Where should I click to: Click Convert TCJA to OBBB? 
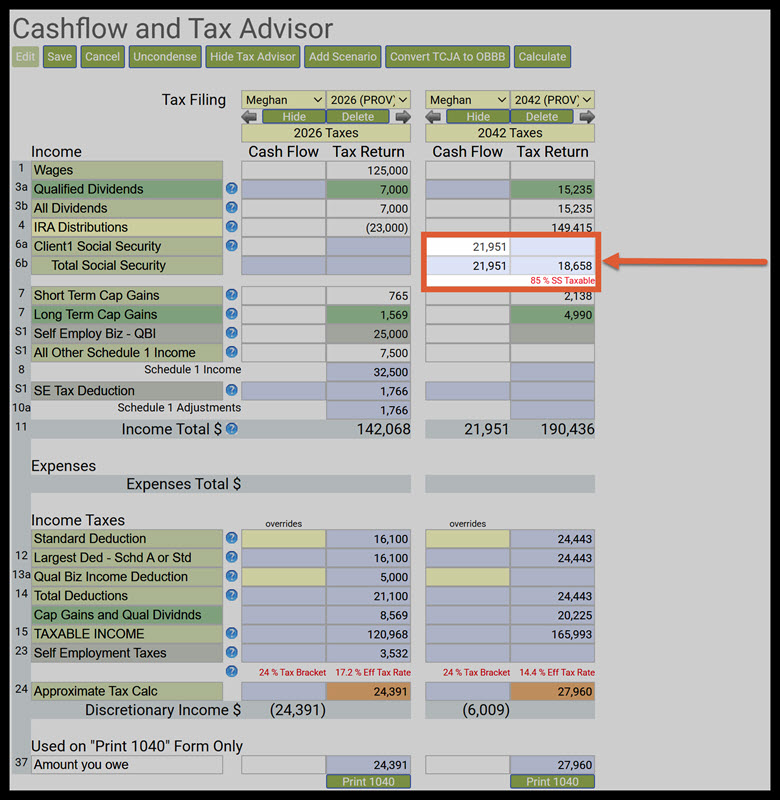(447, 57)
